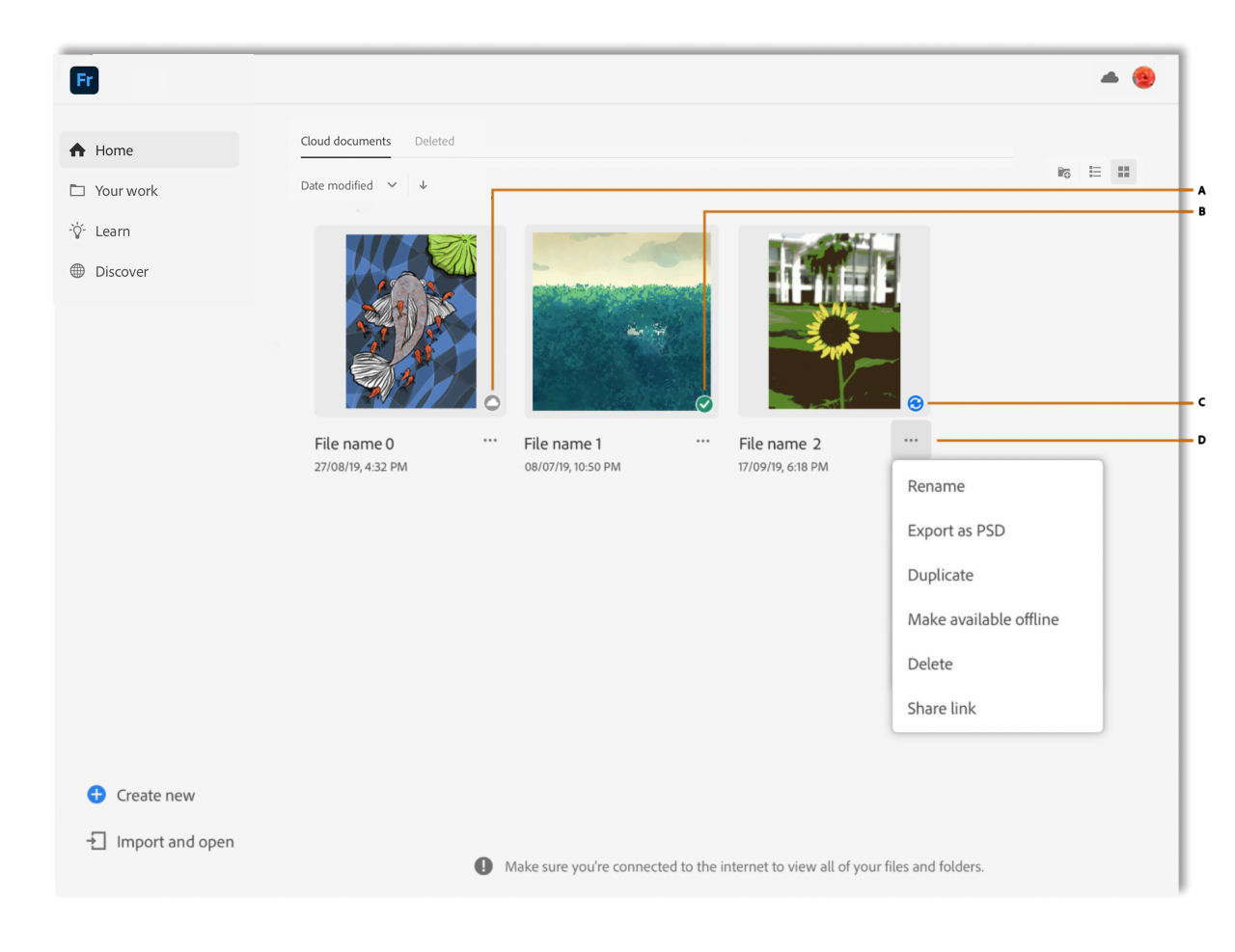Viewport: 1235px width, 952px height.
Task: Click the create new folder icon
Action: pyautogui.click(x=1062, y=171)
